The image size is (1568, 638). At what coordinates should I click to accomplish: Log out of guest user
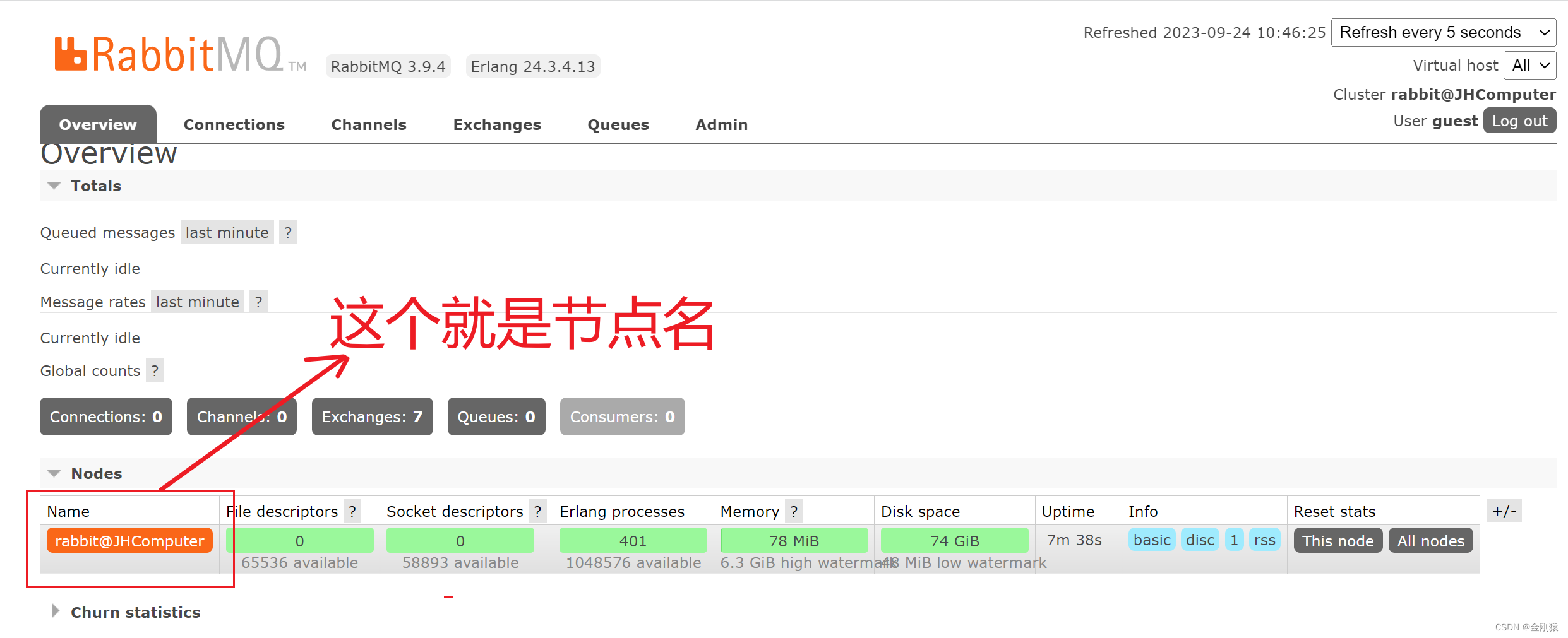click(1519, 121)
